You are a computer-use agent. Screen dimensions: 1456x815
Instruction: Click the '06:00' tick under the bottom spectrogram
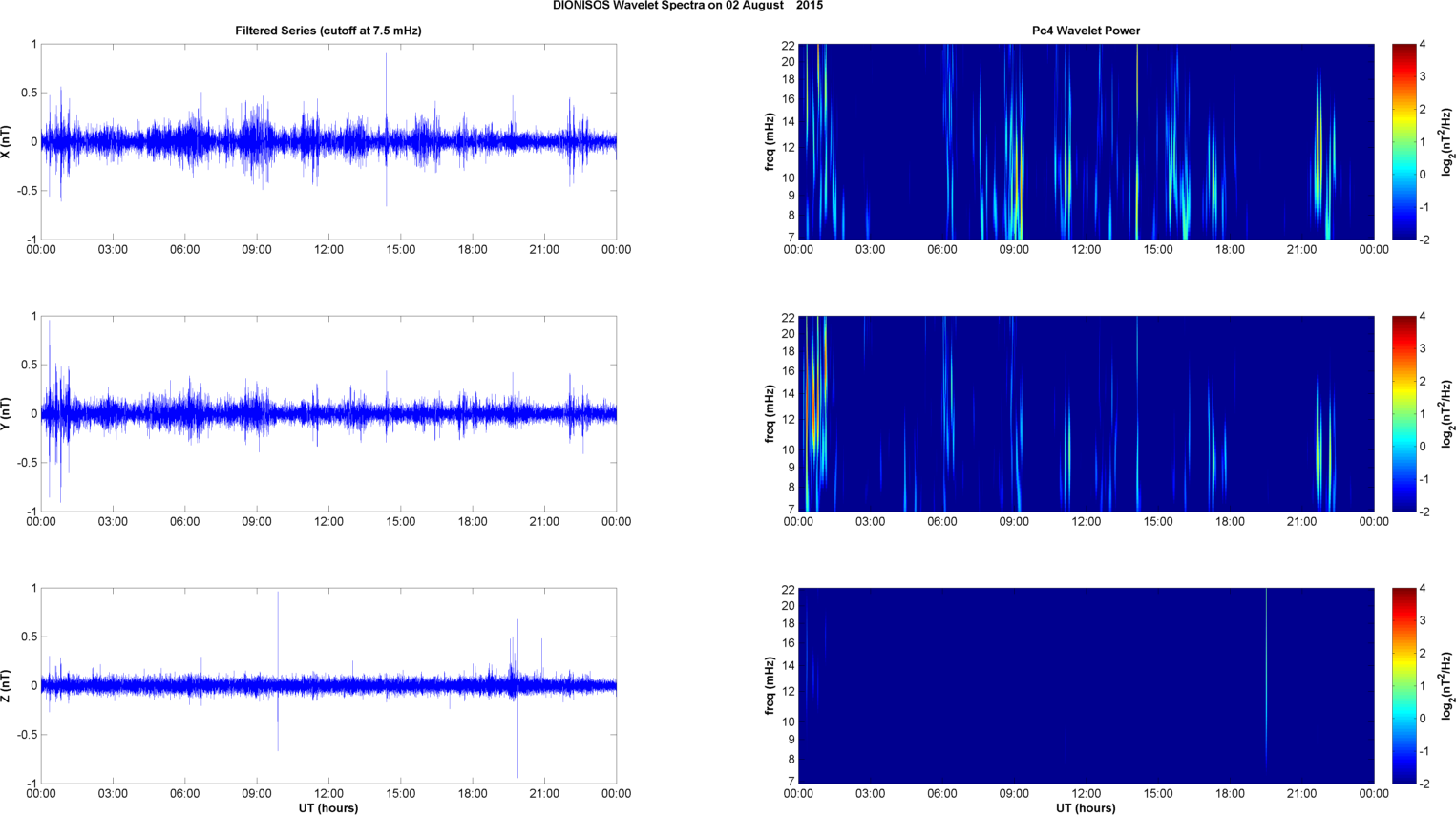pos(942,794)
